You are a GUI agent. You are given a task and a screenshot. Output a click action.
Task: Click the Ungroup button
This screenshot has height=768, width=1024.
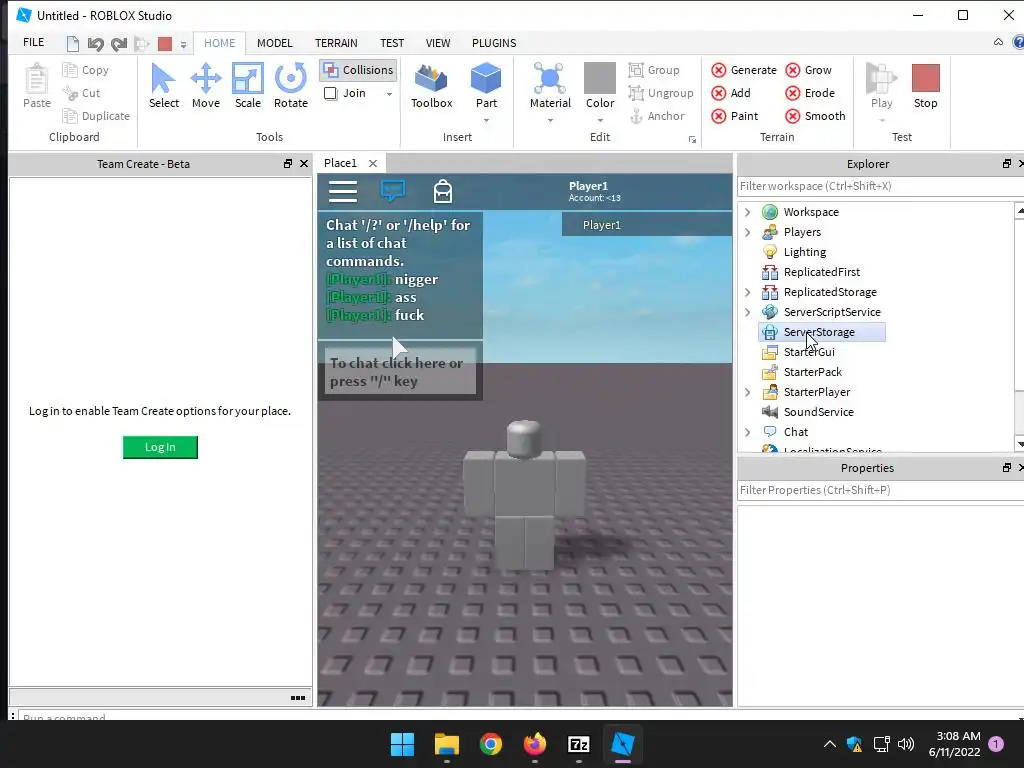[x=661, y=93]
